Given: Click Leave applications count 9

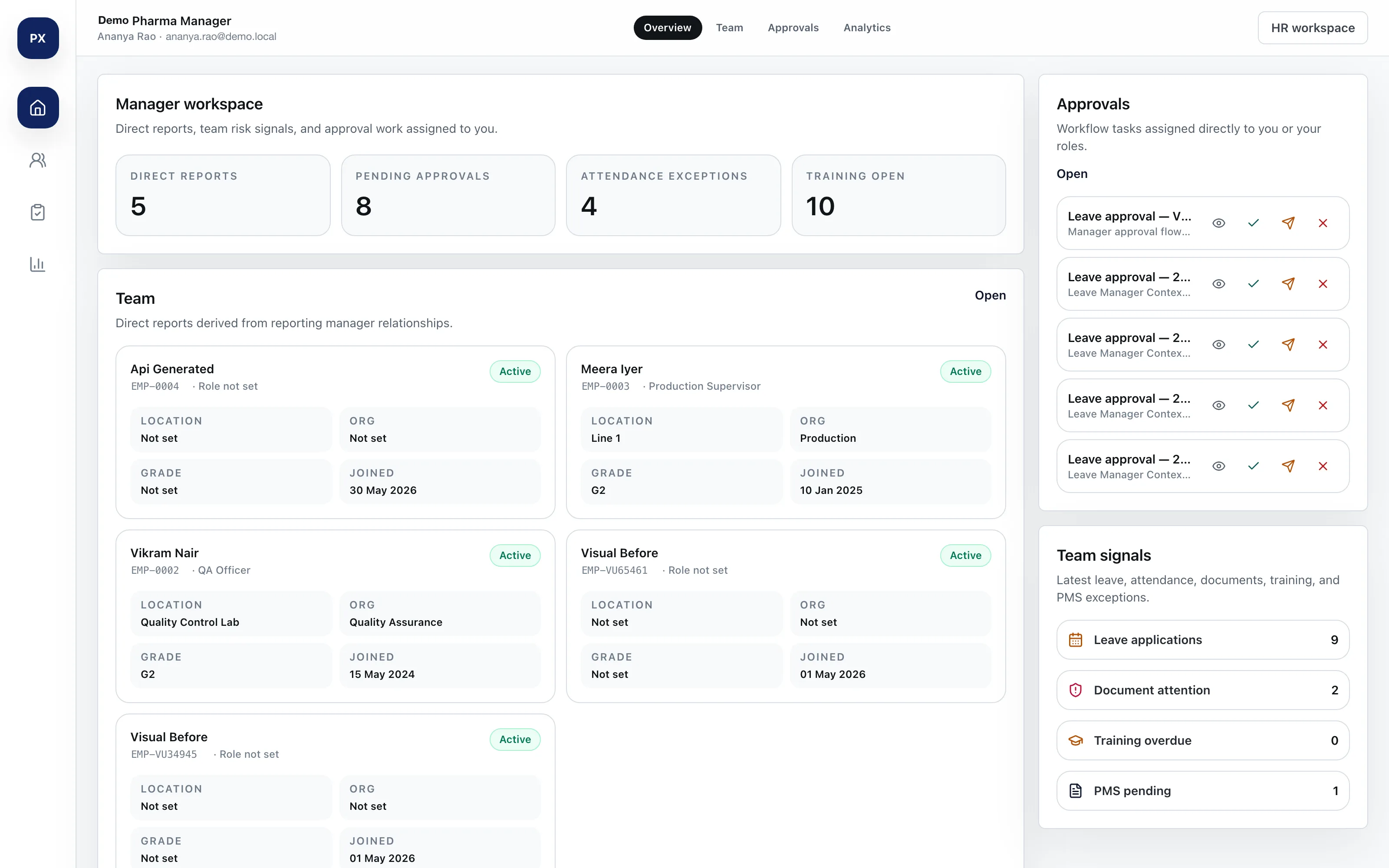Looking at the screenshot, I should click(x=1334, y=640).
